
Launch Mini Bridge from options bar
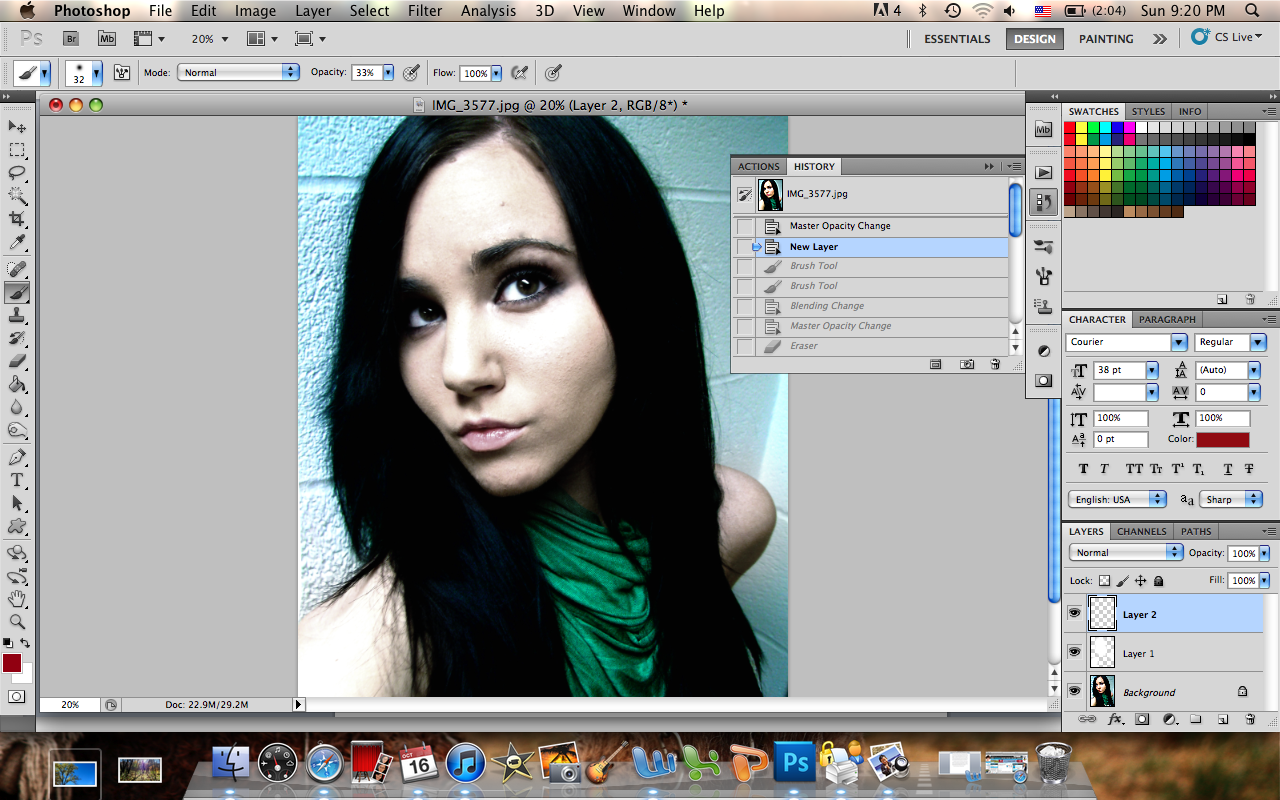(107, 39)
